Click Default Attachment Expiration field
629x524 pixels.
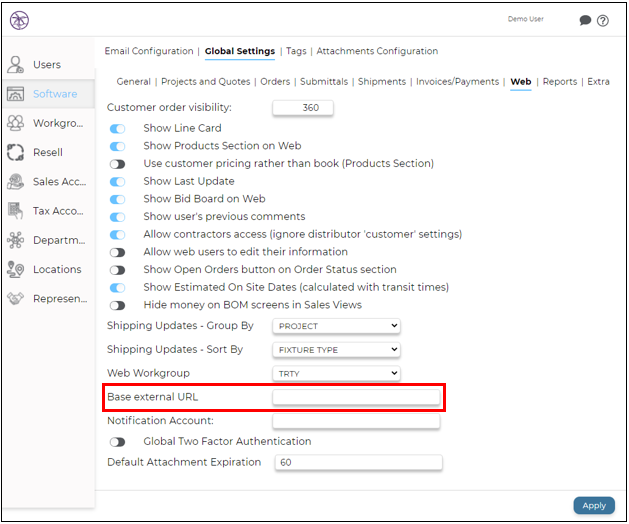click(359, 463)
